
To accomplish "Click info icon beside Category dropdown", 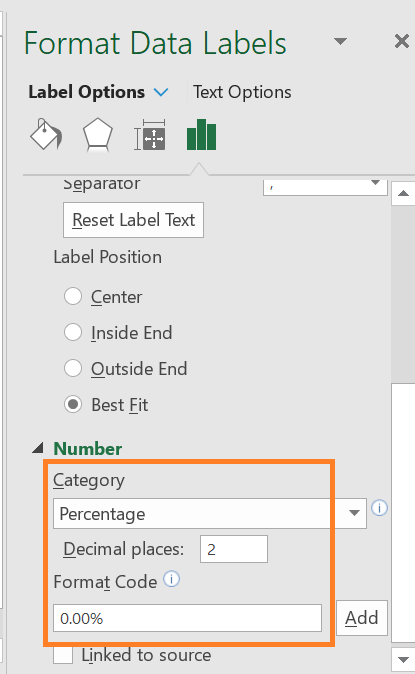I will pyautogui.click(x=379, y=508).
